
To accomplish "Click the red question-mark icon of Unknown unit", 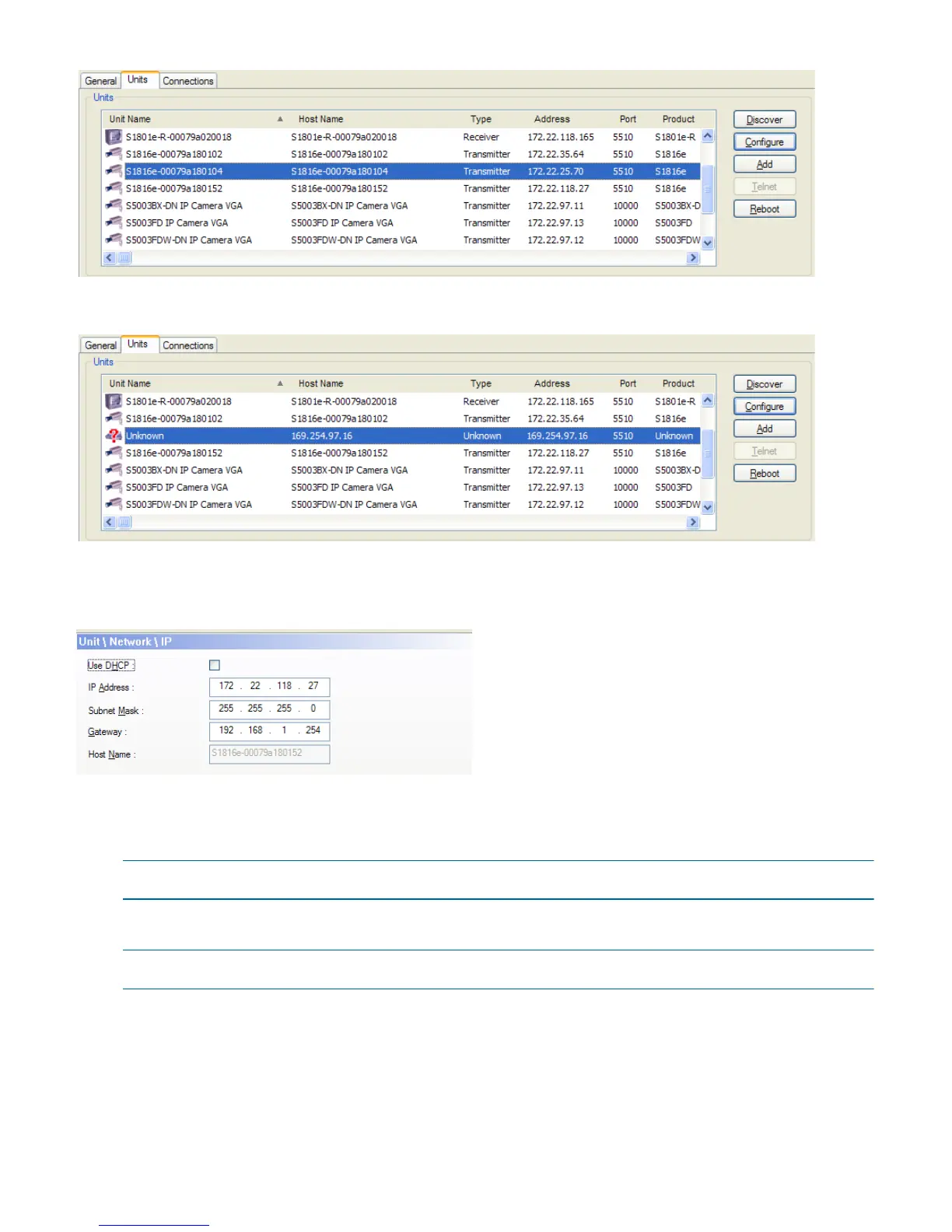I will click(114, 436).
